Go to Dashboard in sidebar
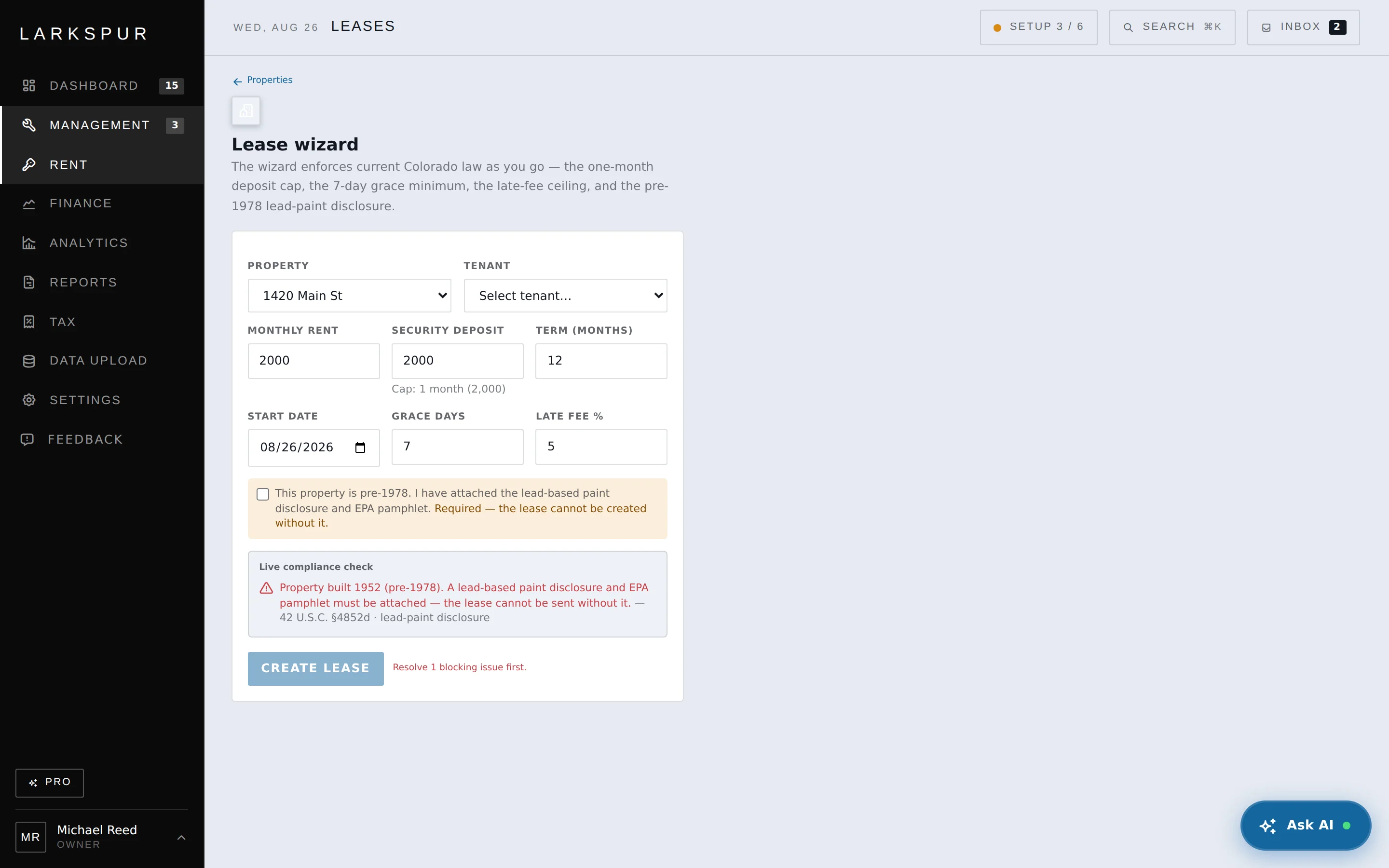 [x=102, y=85]
